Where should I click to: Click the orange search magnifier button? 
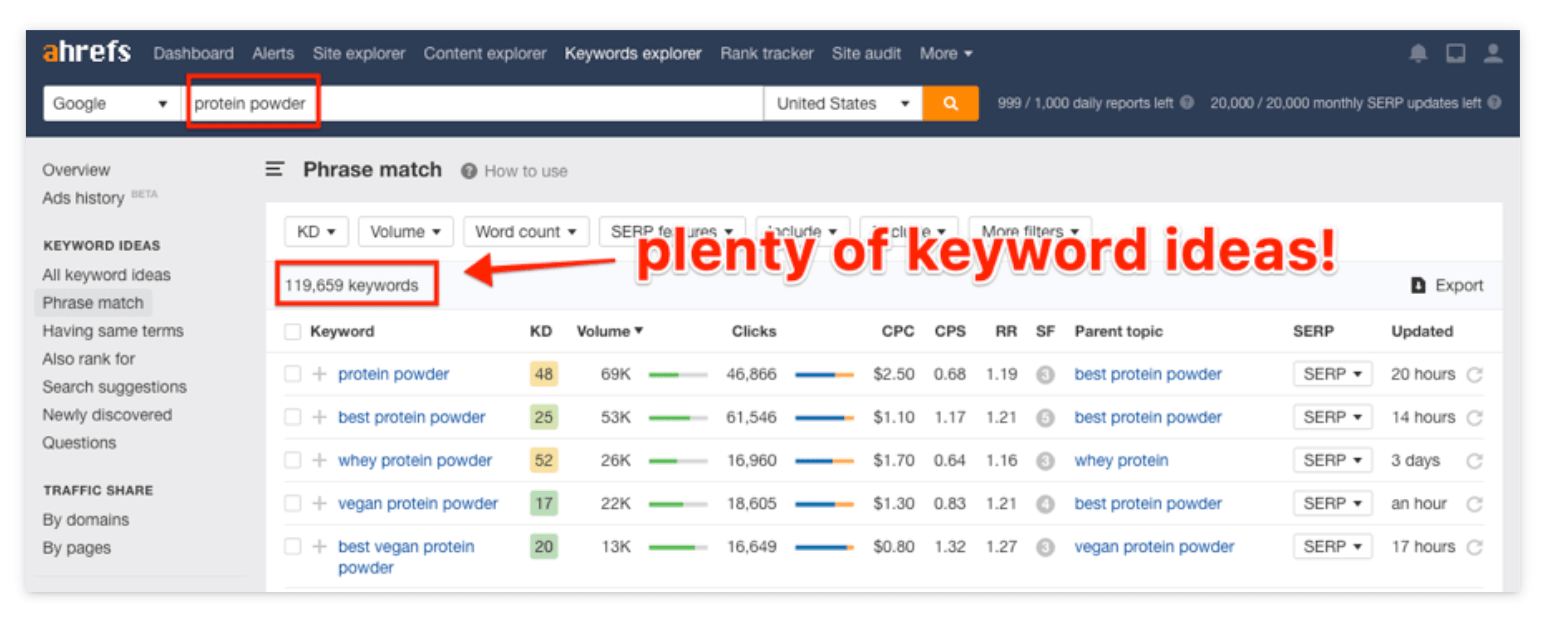point(951,103)
